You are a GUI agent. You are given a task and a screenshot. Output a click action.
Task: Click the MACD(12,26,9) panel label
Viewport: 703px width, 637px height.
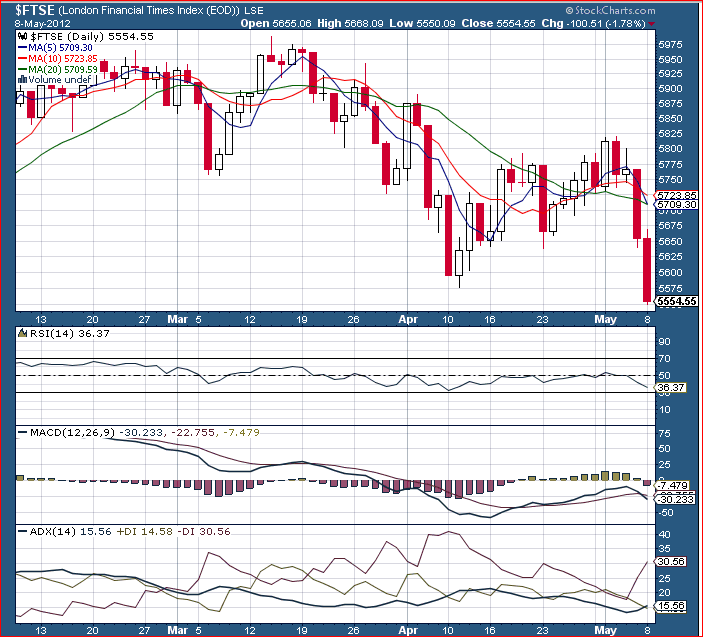click(x=72, y=433)
